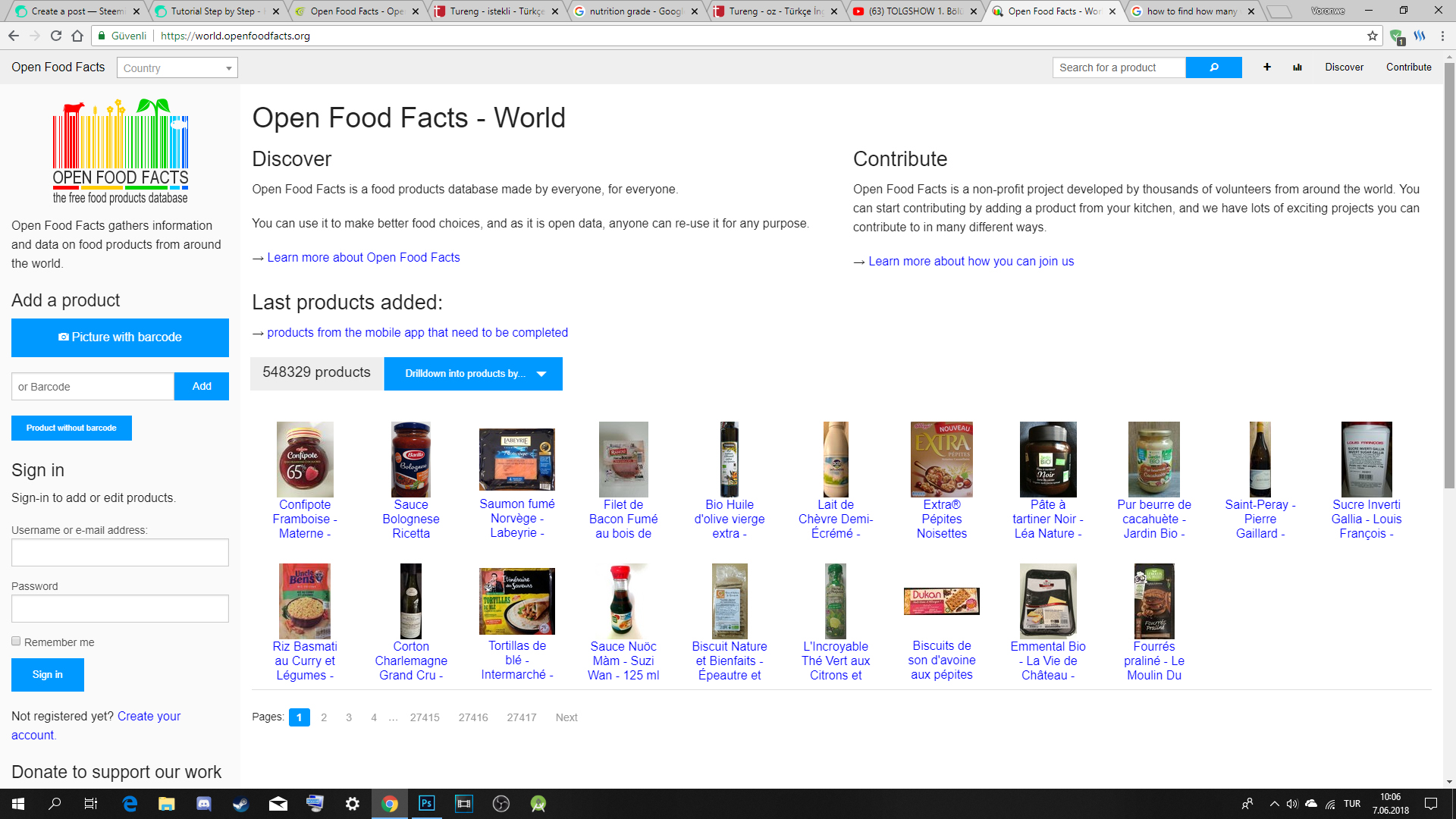
Task: Click Product without barcode button
Action: click(x=71, y=428)
